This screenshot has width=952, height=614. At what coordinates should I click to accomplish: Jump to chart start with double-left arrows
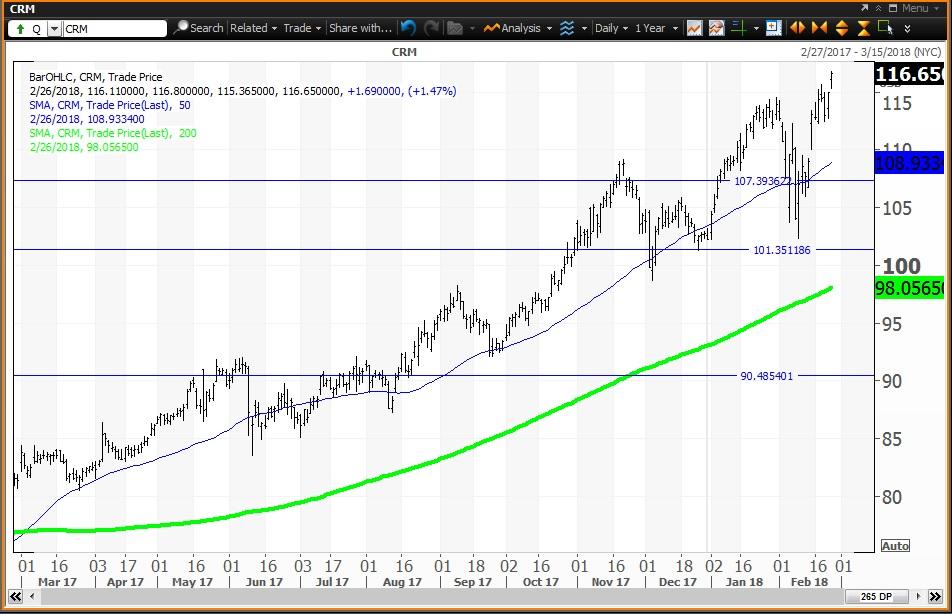[x=15, y=596]
